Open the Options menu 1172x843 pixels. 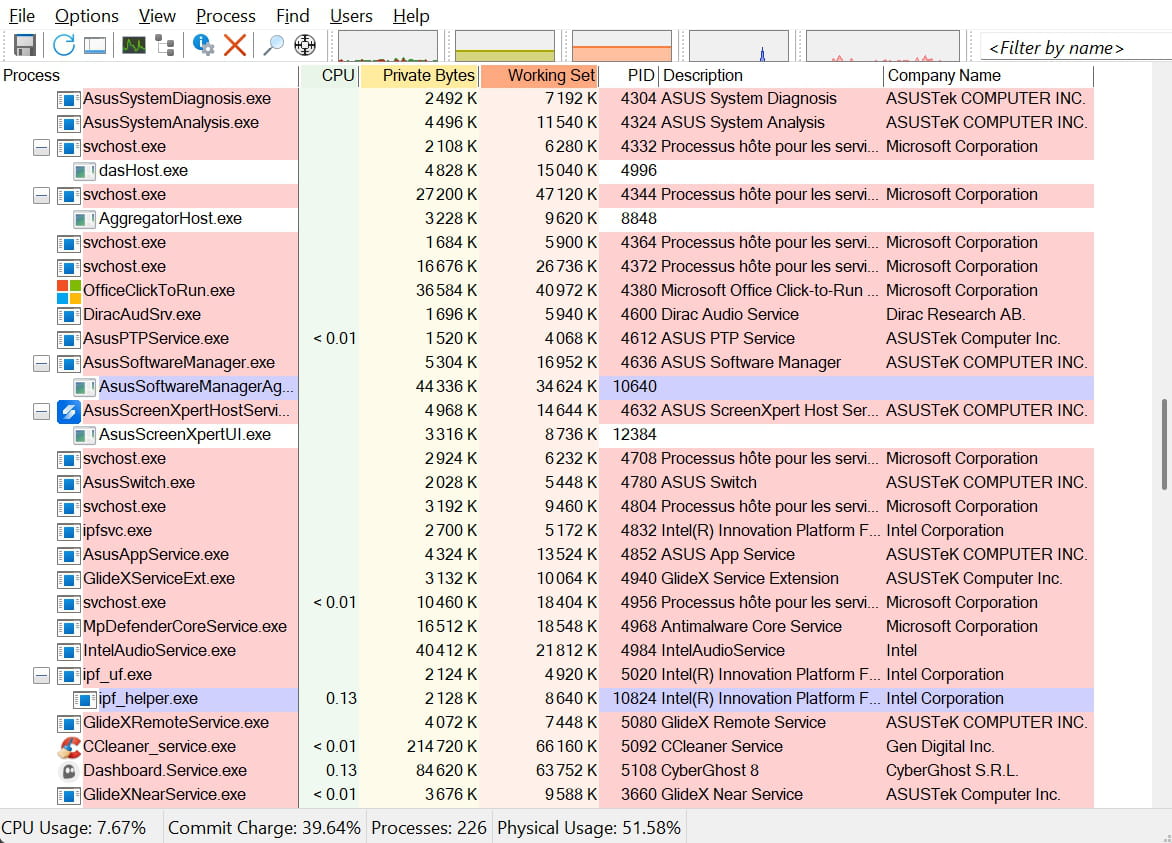pyautogui.click(x=86, y=16)
